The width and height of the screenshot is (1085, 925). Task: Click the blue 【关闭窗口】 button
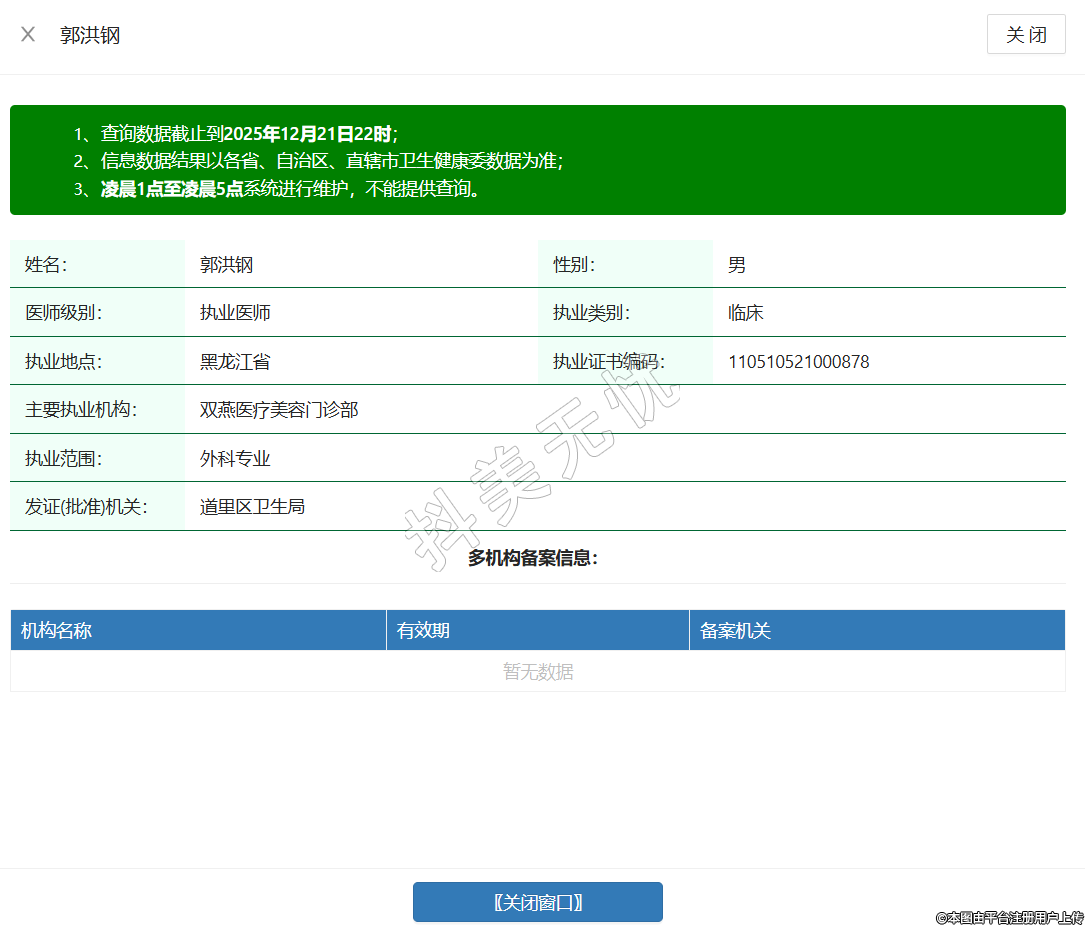point(537,902)
